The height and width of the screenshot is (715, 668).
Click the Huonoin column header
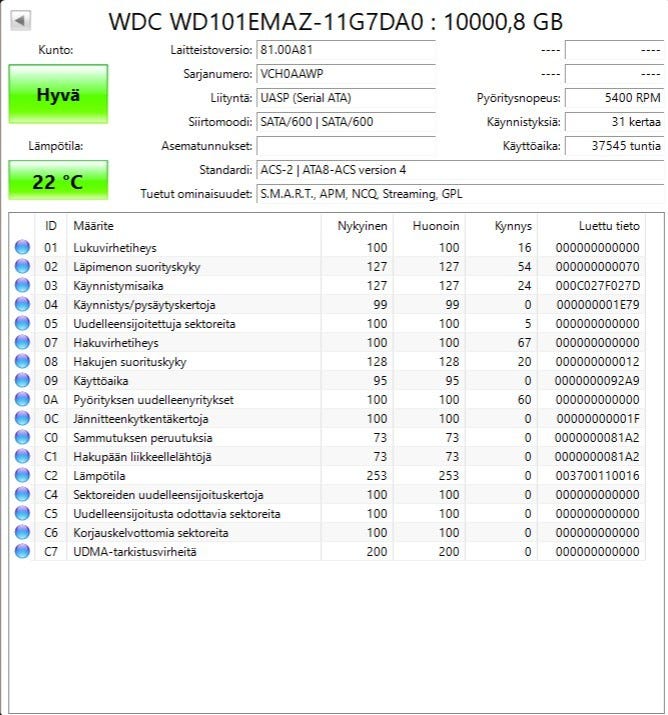click(x=429, y=226)
